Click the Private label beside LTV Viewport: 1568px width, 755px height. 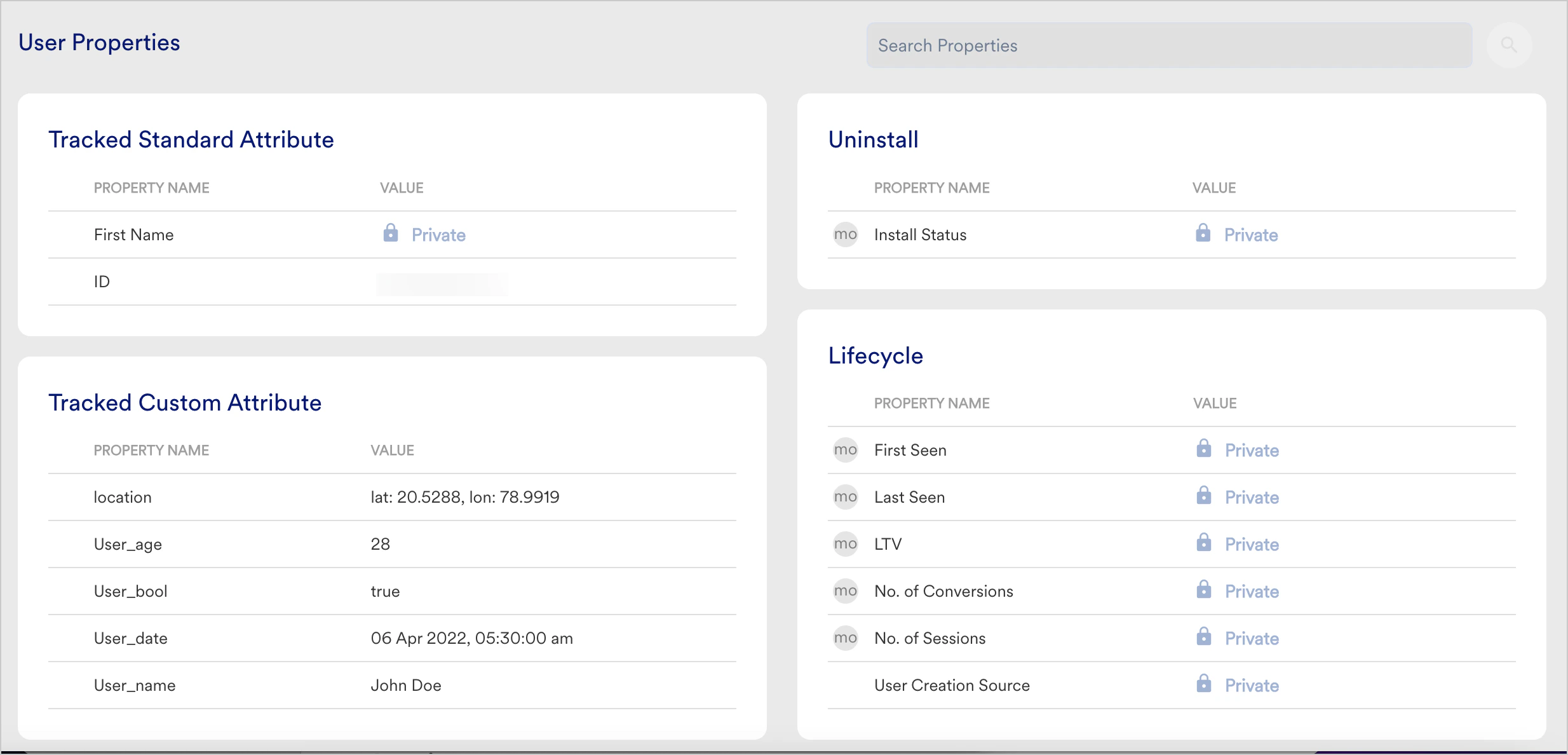click(x=1251, y=543)
